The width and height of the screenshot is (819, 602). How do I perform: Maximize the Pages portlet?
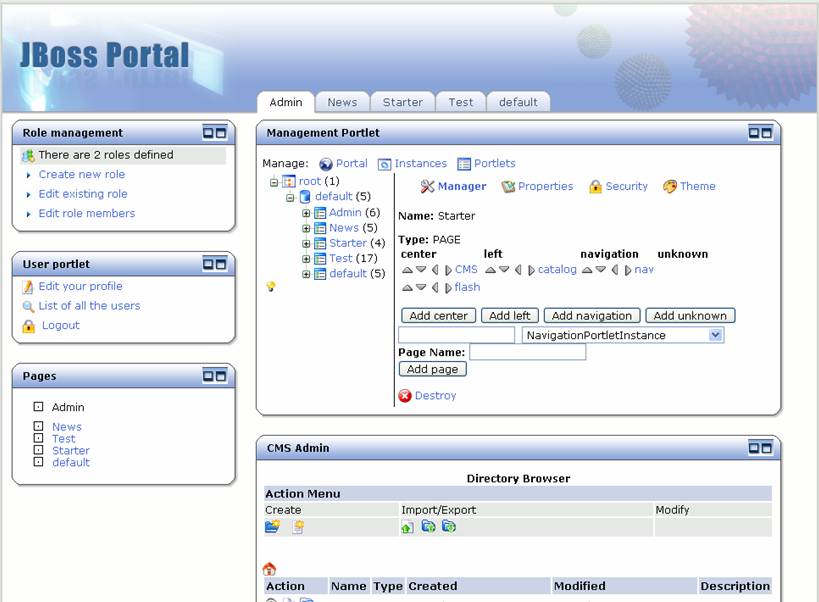pos(221,376)
